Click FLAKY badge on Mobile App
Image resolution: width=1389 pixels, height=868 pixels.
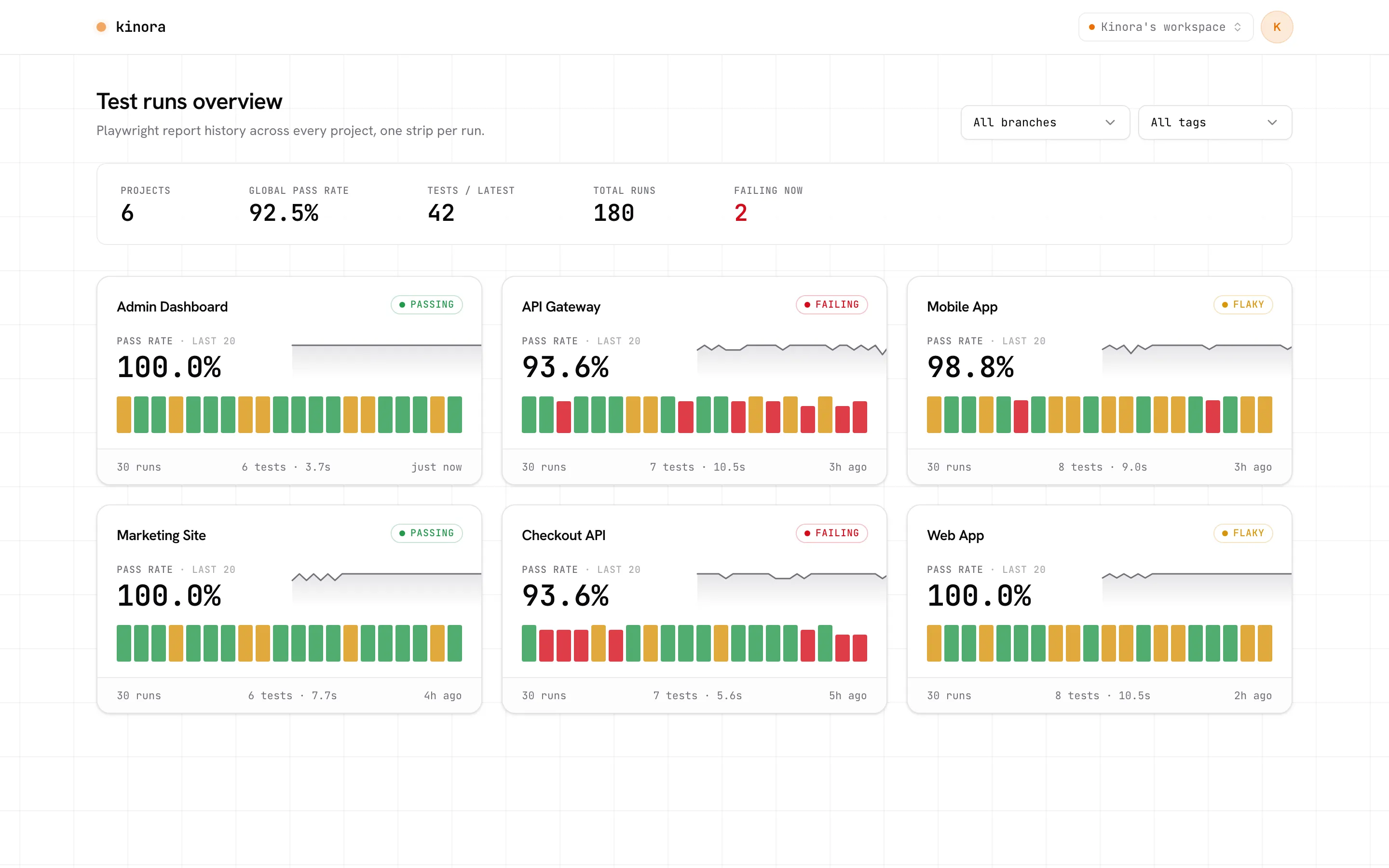pos(1243,304)
